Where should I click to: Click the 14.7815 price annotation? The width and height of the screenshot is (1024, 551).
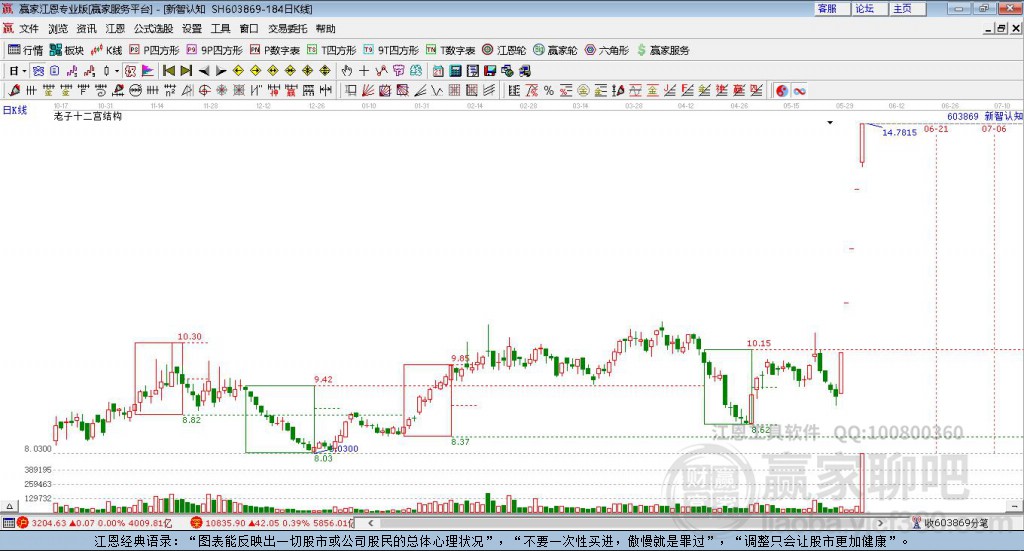tap(899, 132)
